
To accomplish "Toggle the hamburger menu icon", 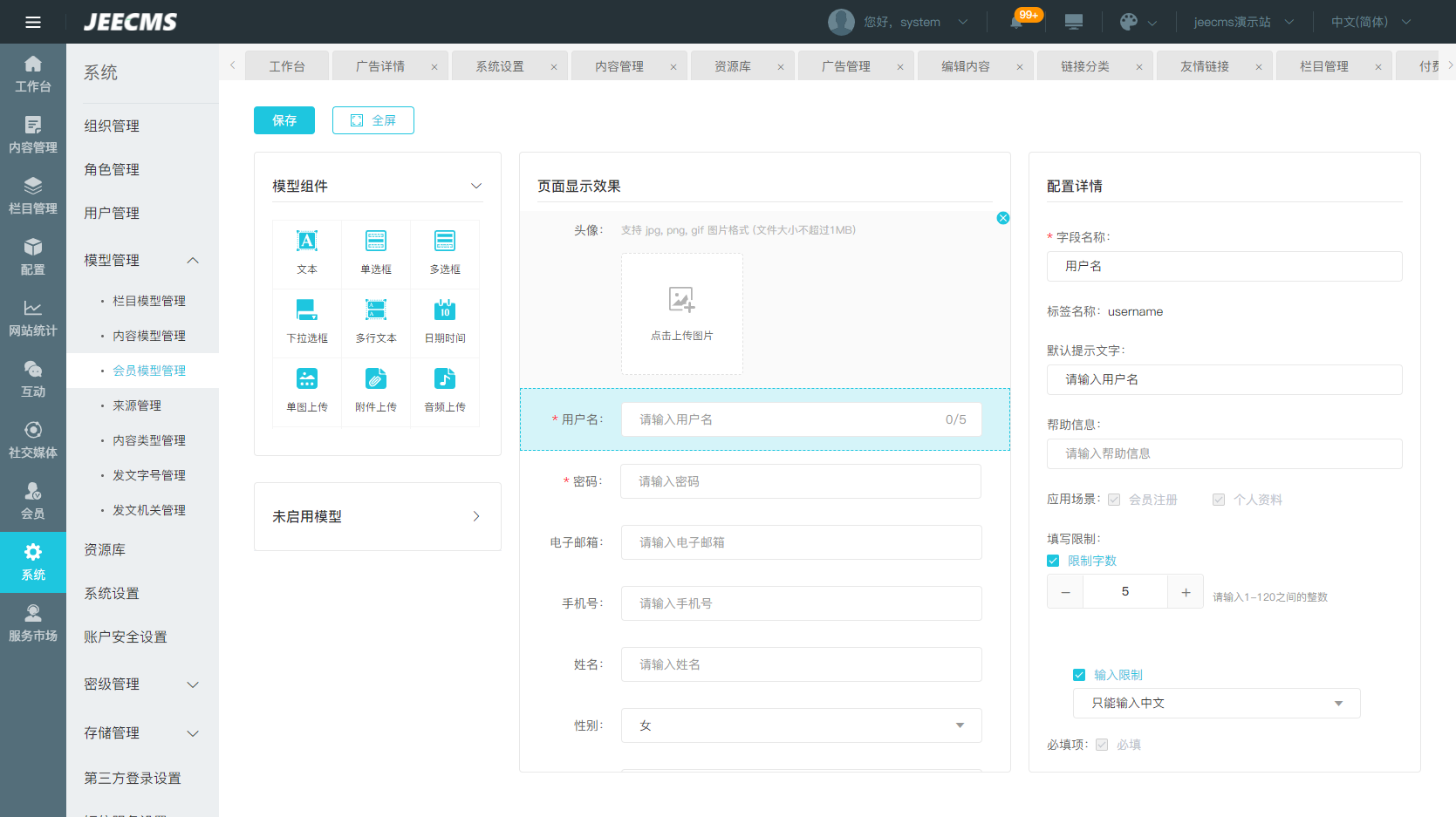I will pyautogui.click(x=33, y=22).
